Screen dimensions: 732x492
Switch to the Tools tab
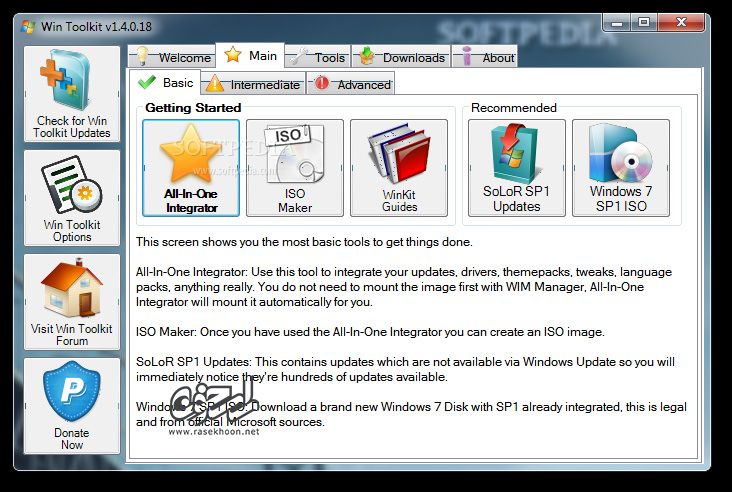tap(317, 56)
